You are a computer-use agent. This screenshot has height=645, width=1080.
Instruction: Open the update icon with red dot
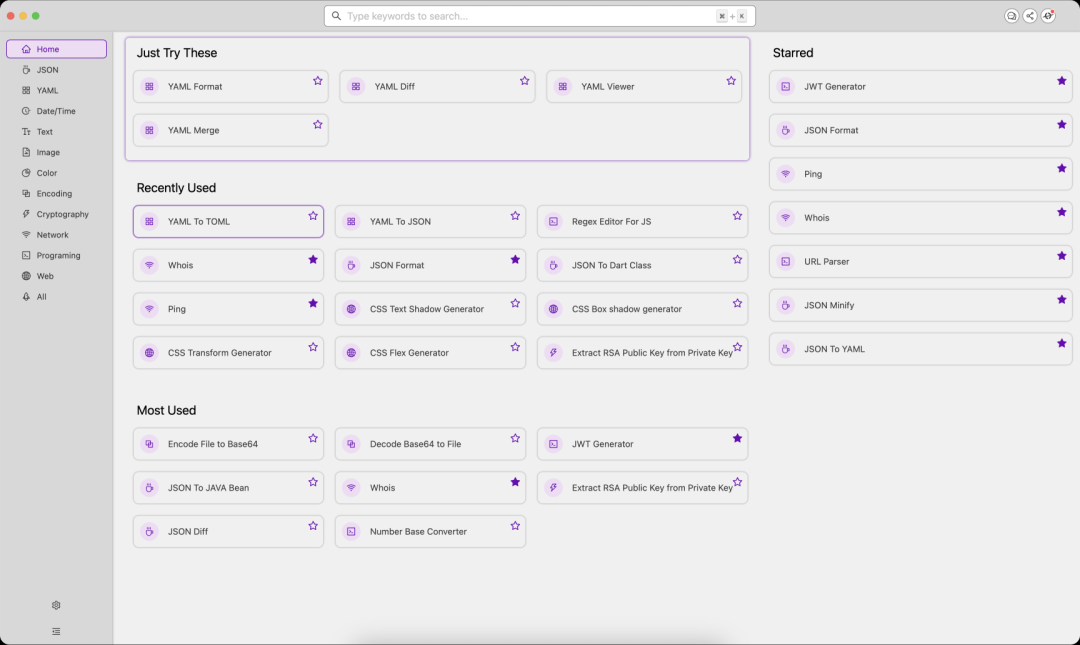[1048, 16]
